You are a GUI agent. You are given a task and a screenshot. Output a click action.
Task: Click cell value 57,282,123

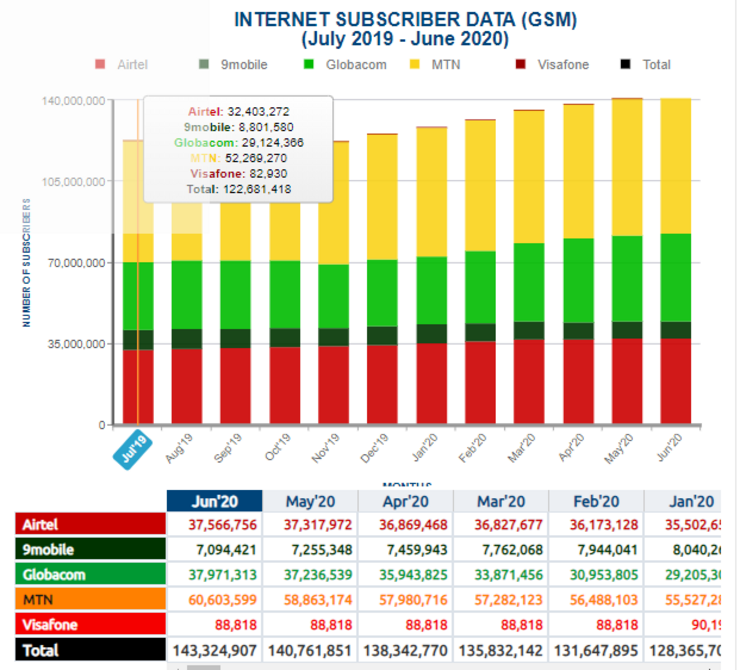click(x=508, y=600)
